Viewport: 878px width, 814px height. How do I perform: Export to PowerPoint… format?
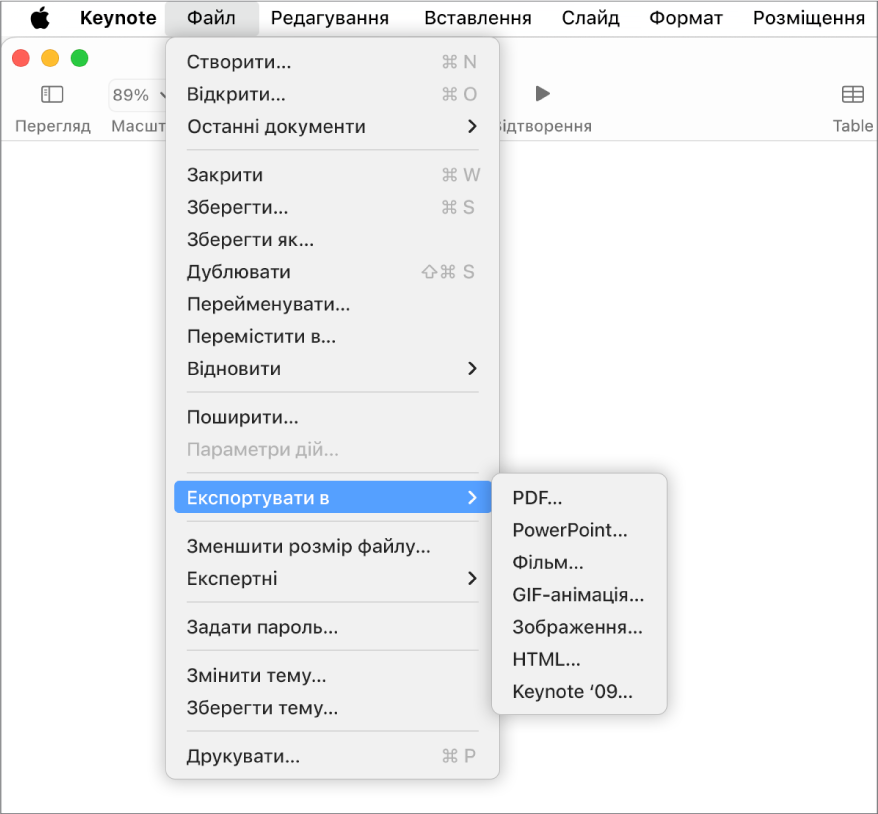coord(570,531)
